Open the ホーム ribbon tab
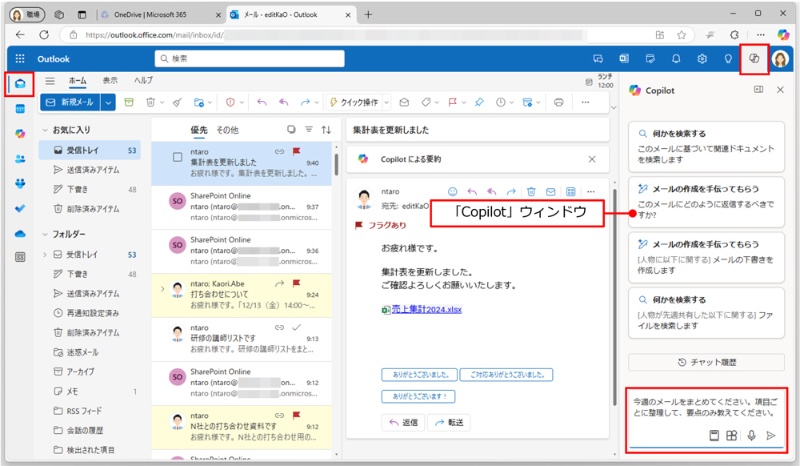Image resolution: width=800 pixels, height=466 pixels. [78, 81]
